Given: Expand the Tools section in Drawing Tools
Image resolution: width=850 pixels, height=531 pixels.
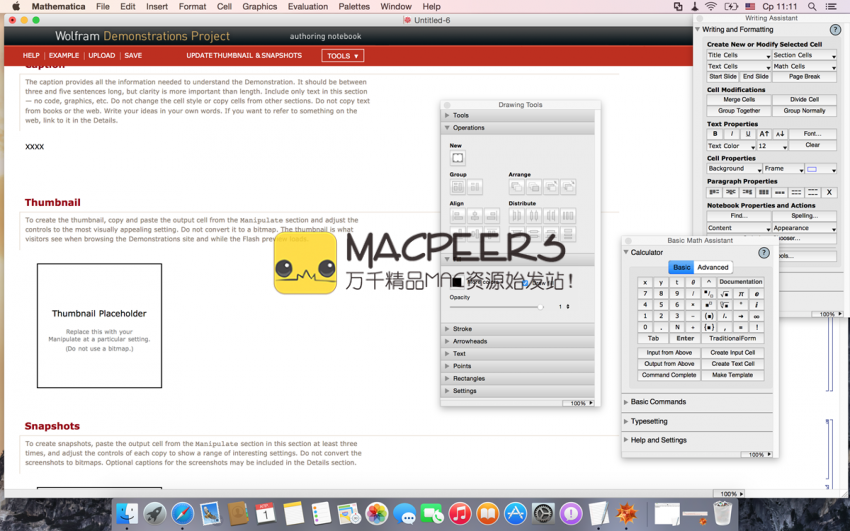Looking at the screenshot, I should coord(447,115).
